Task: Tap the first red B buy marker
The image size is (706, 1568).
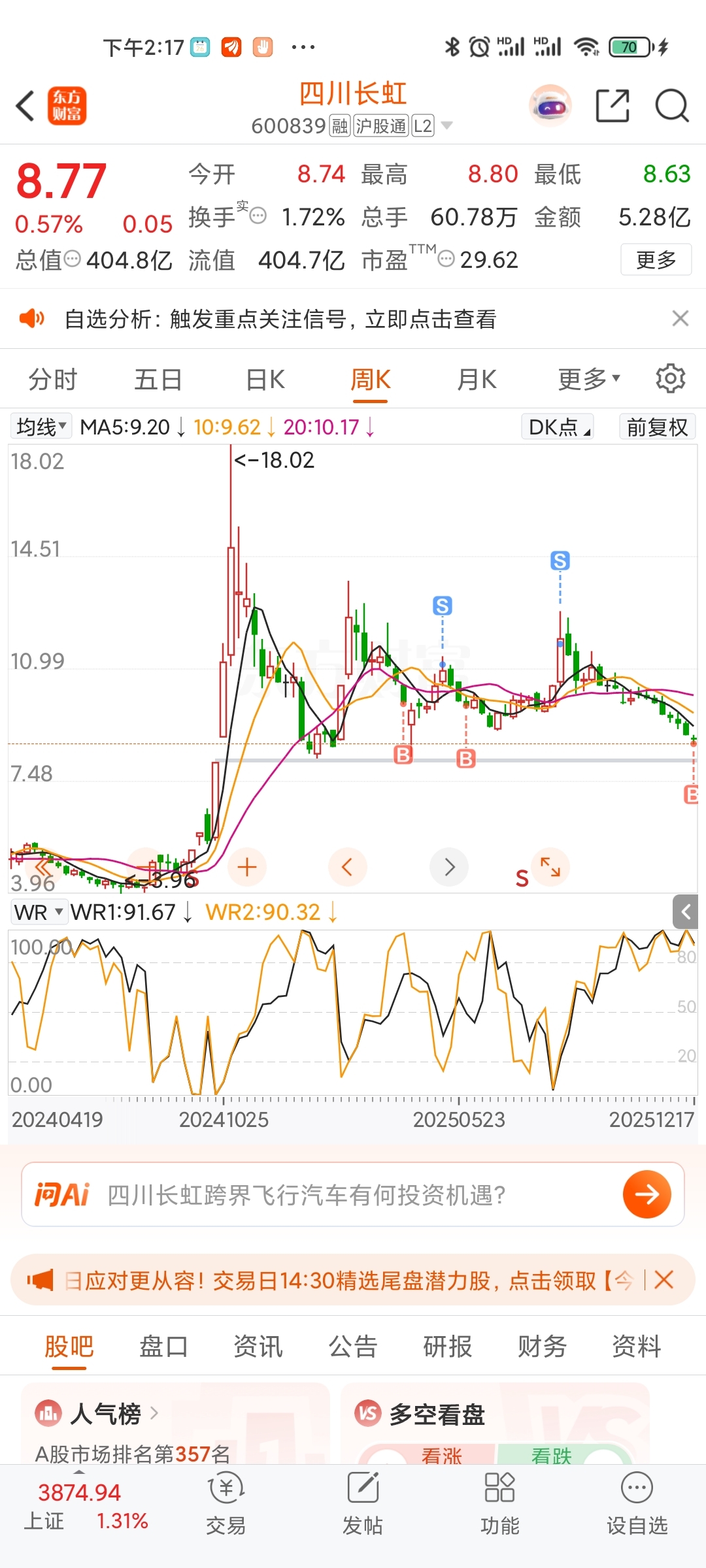Action: 403,755
